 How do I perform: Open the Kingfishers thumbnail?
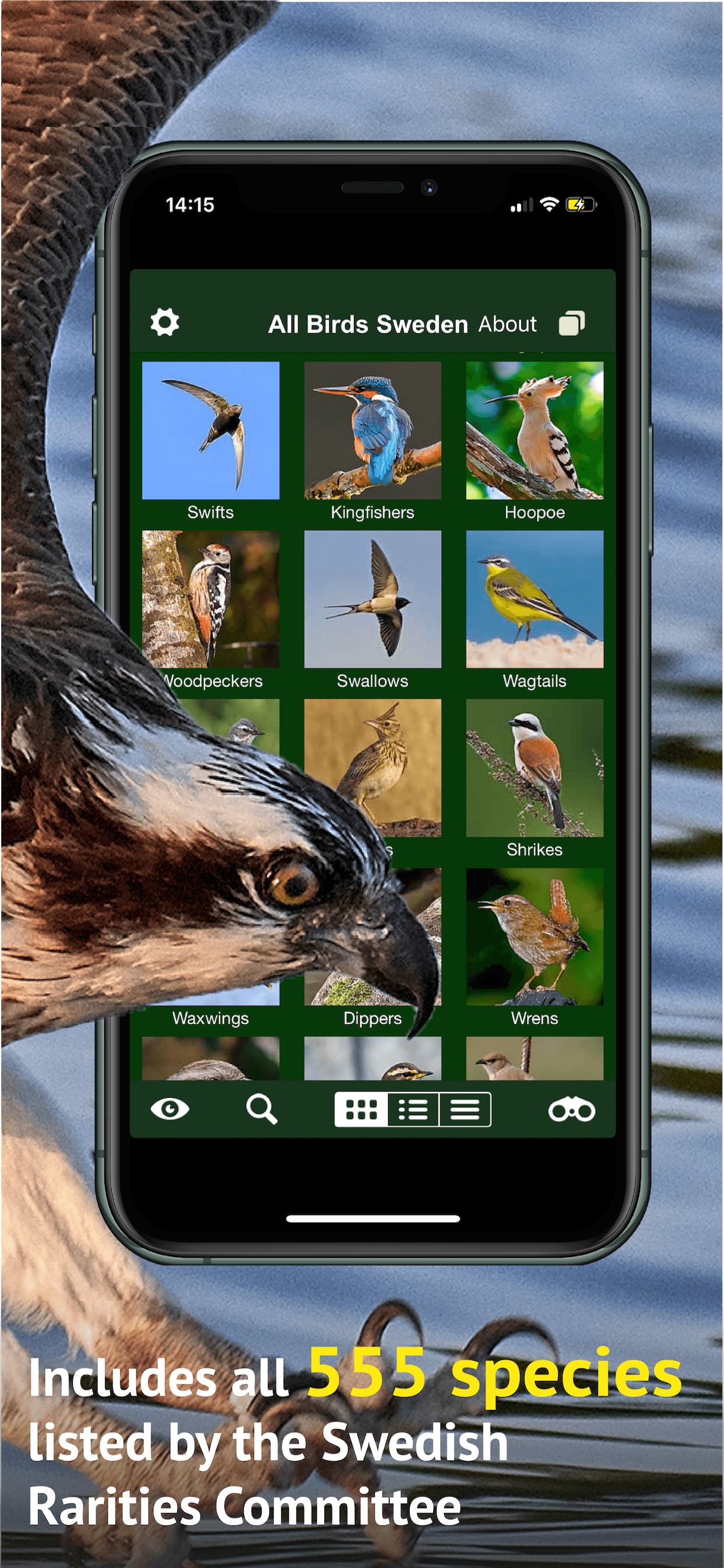[x=372, y=430]
